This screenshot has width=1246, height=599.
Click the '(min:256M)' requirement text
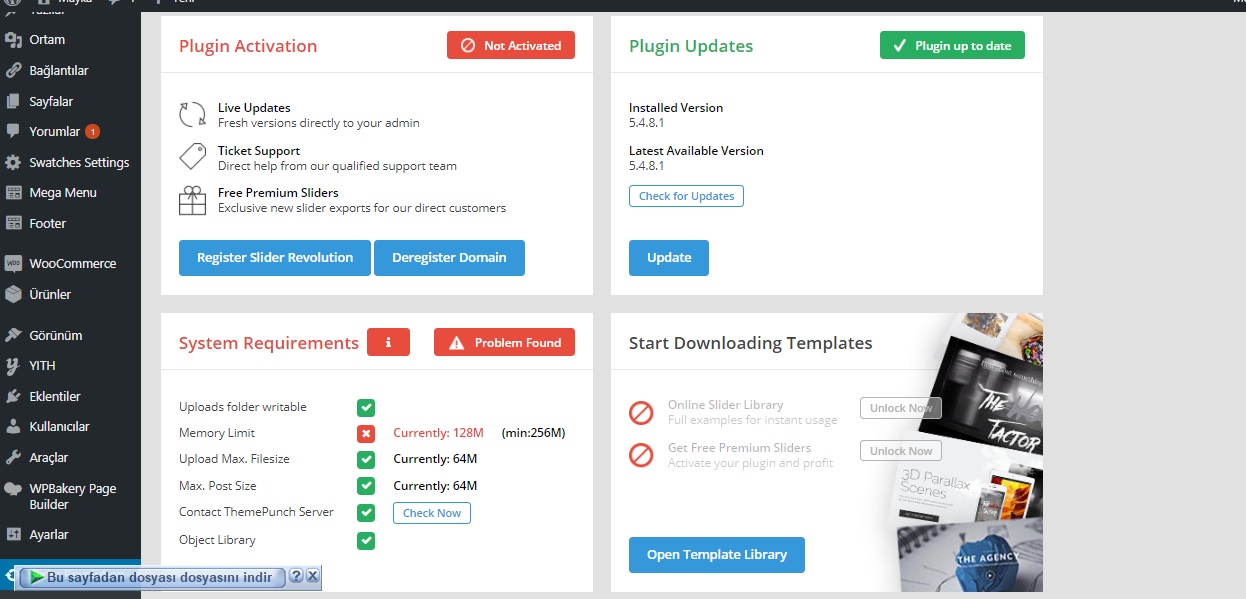(x=533, y=433)
